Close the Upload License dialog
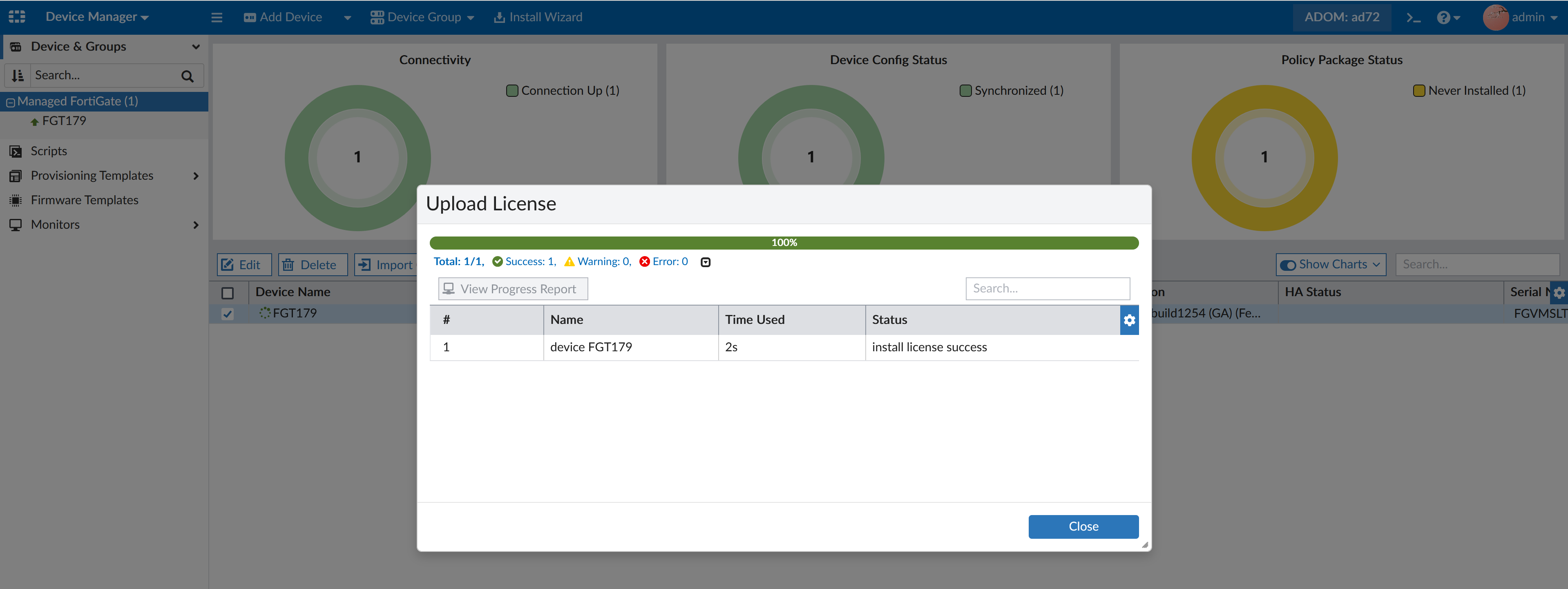 (x=1083, y=527)
